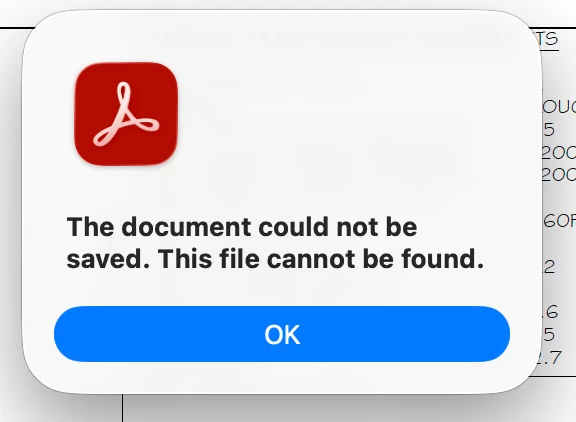Click the red Adobe Acrobat app icon
This screenshot has width=576, height=422.
(126, 114)
